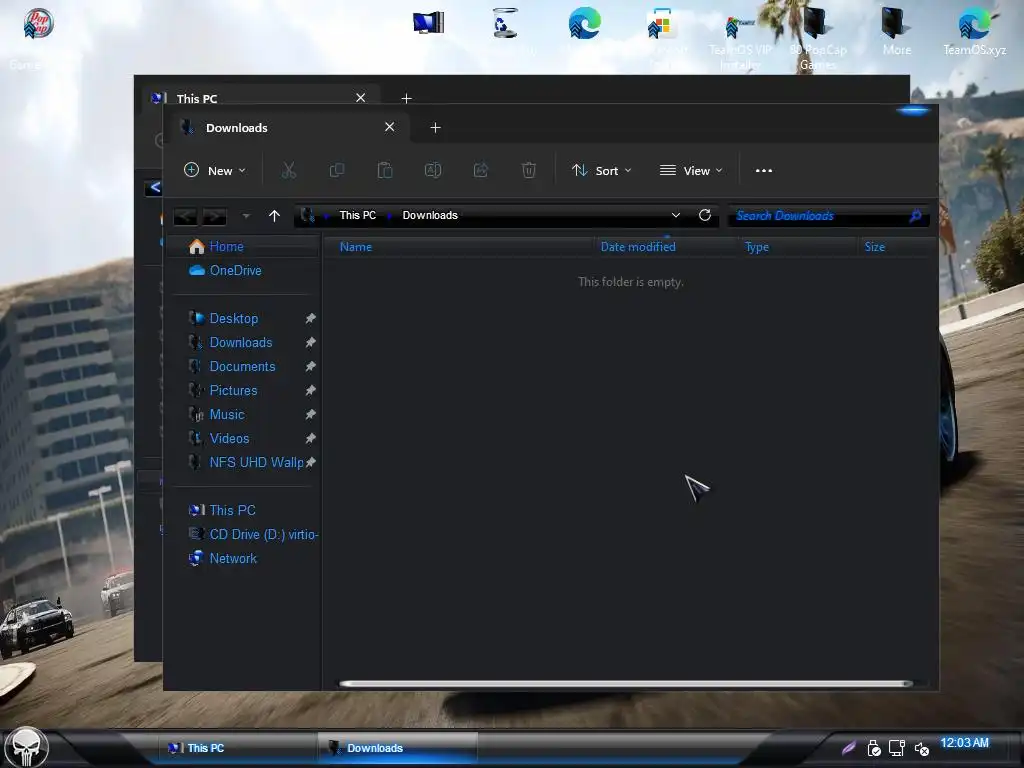
Task: Add new tab in Downloads window
Action: (436, 127)
